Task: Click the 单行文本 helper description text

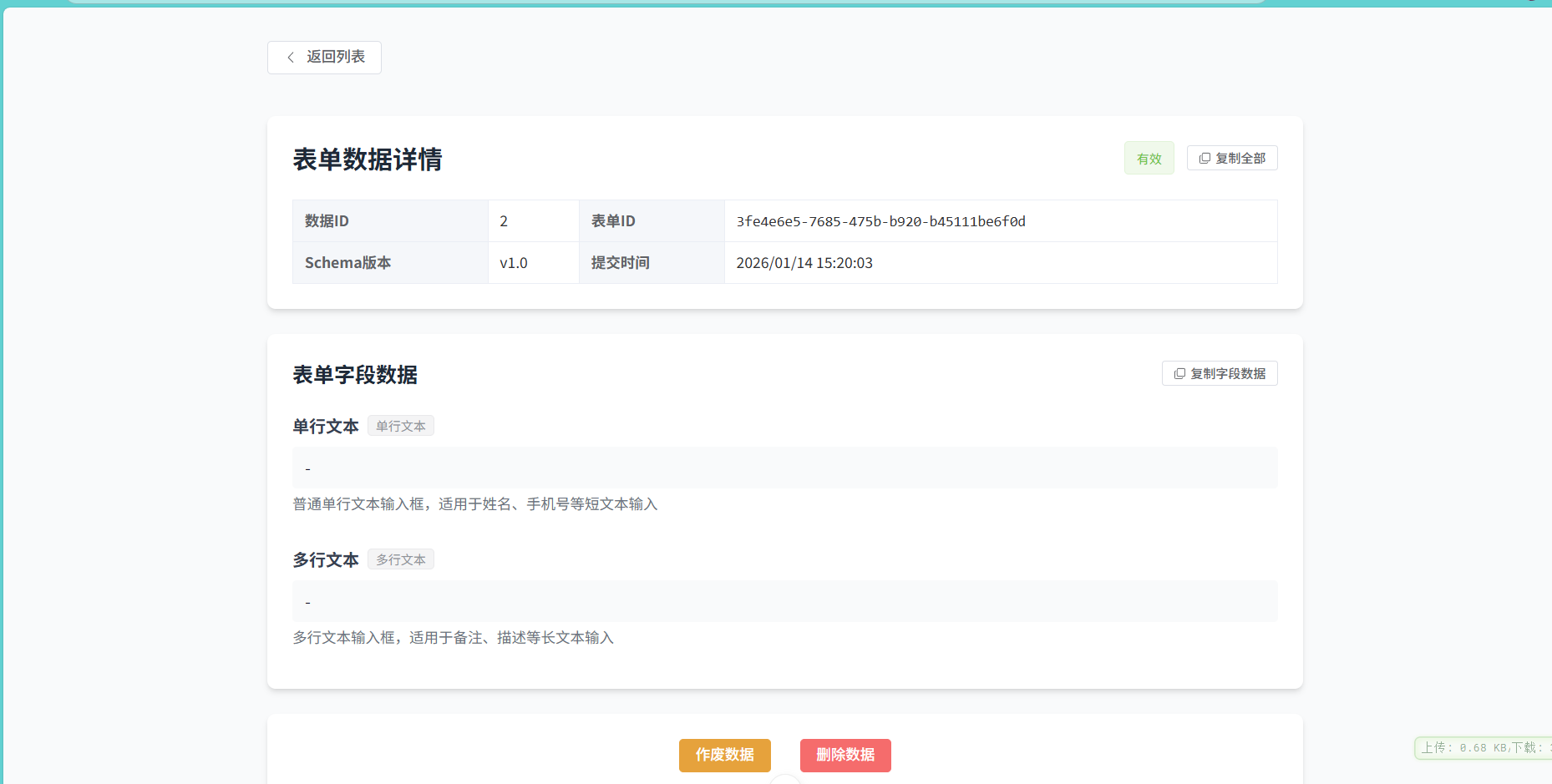Action: [x=474, y=504]
